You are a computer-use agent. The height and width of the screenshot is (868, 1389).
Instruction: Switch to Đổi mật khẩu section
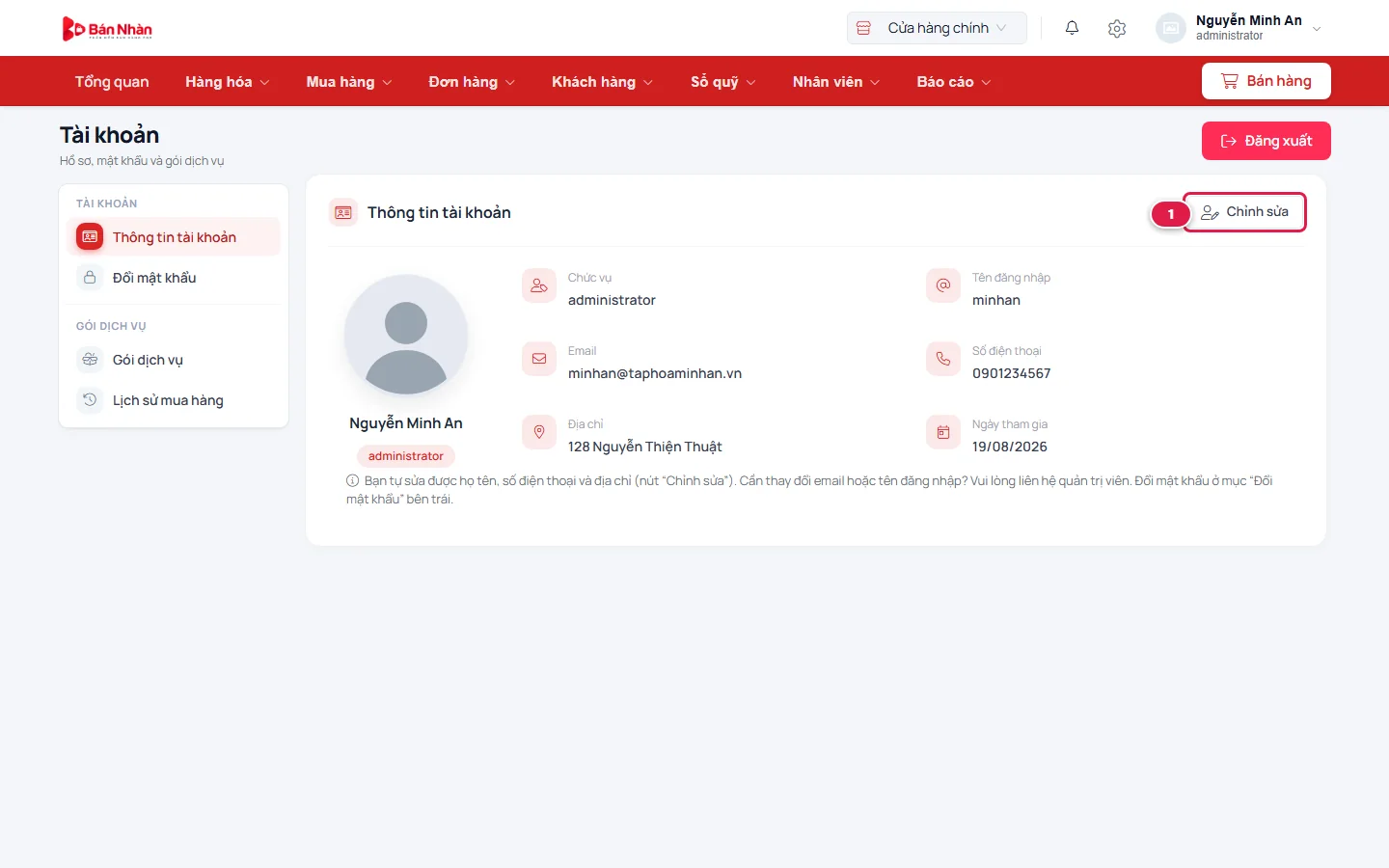[174, 278]
